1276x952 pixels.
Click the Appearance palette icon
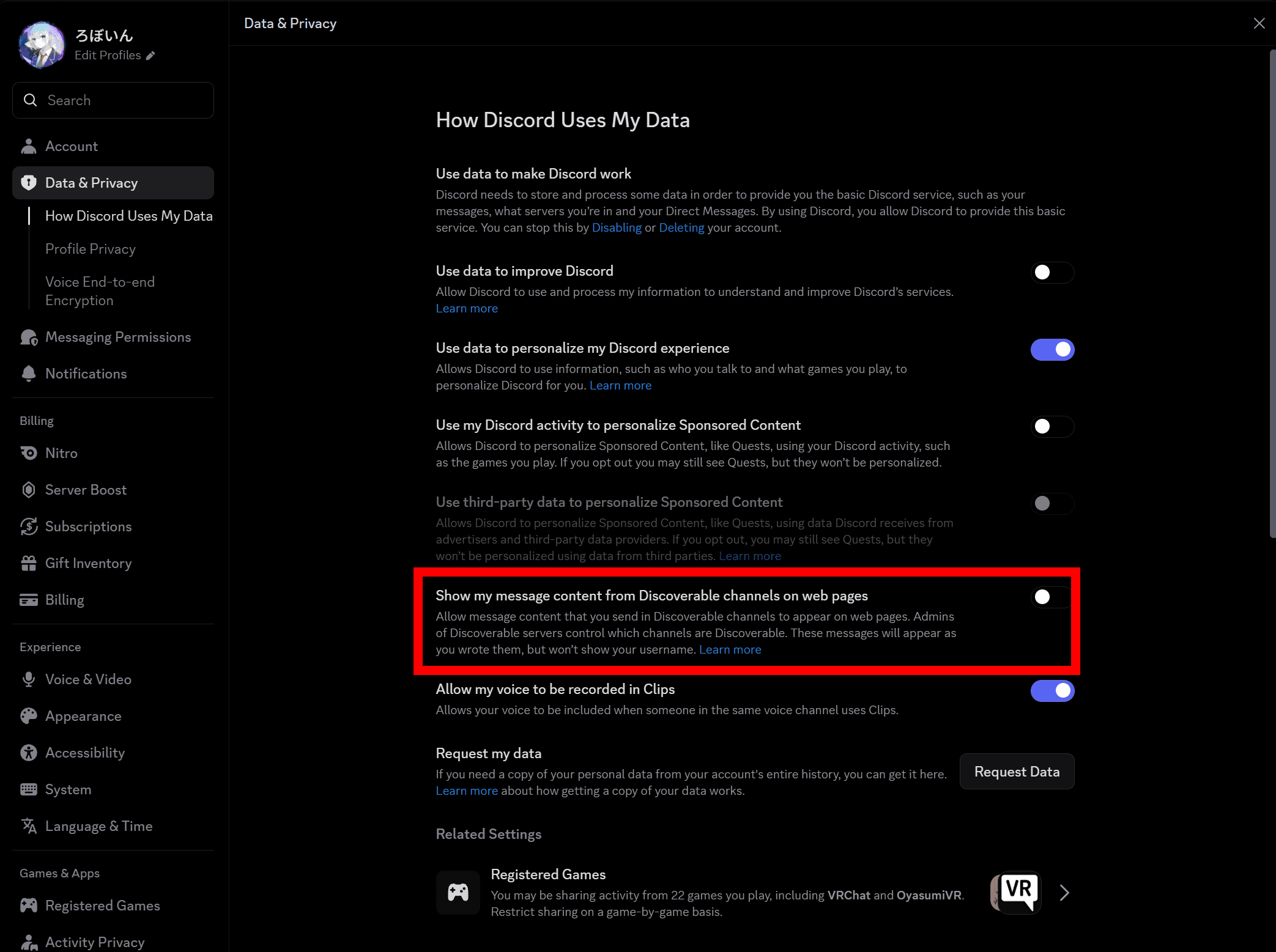28,716
